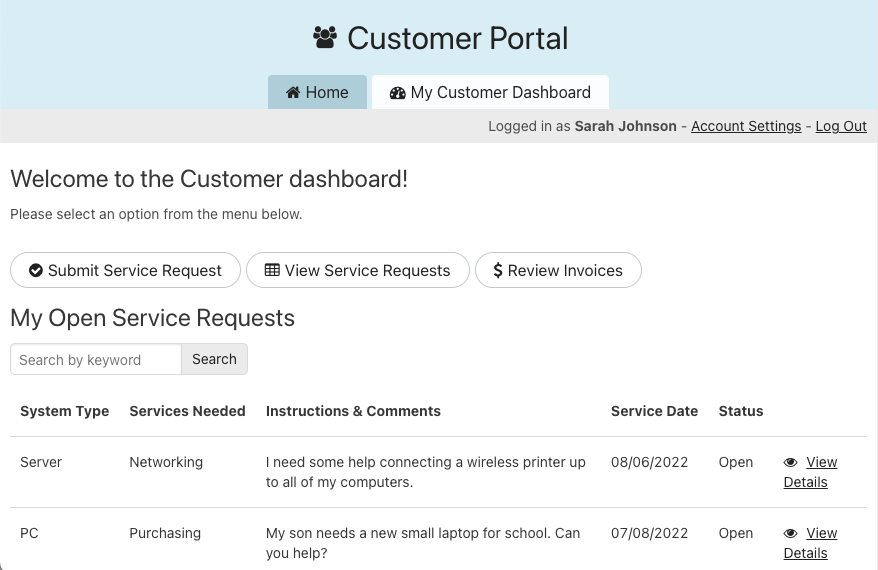Image resolution: width=878 pixels, height=570 pixels.
Task: Click the Service Date column header
Action: pyautogui.click(x=654, y=411)
